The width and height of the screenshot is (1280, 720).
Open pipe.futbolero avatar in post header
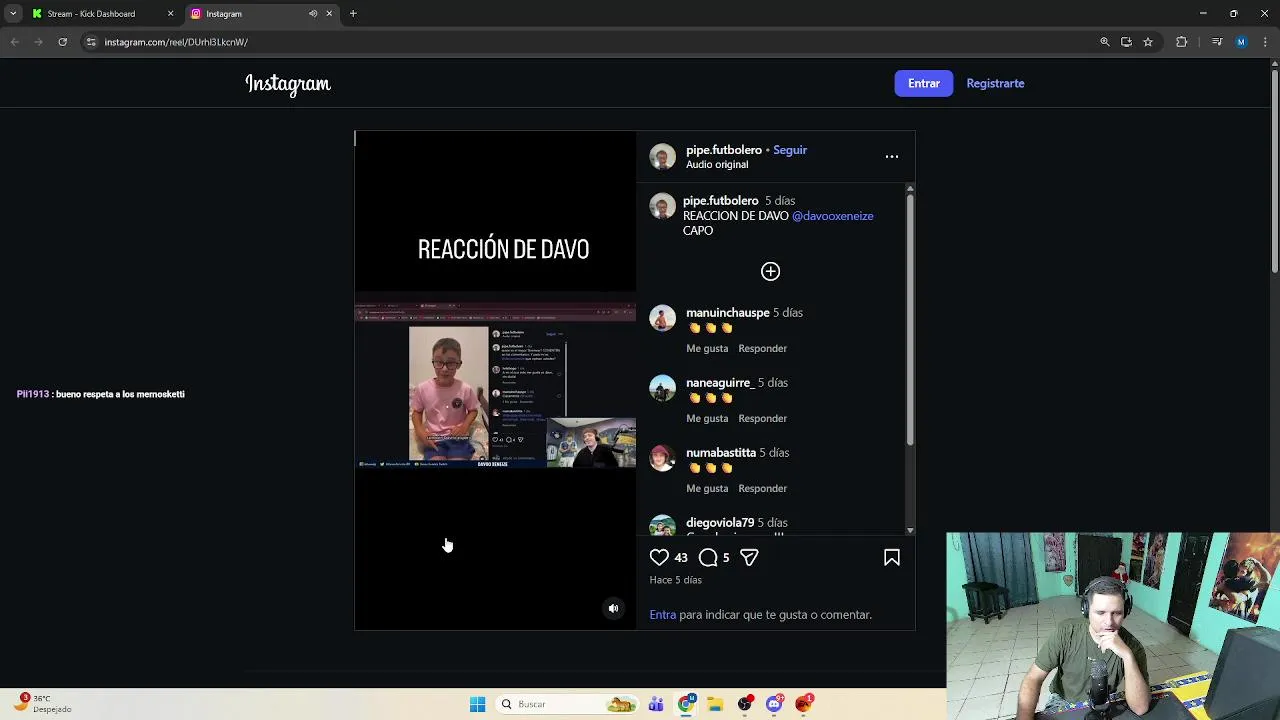coord(662,157)
